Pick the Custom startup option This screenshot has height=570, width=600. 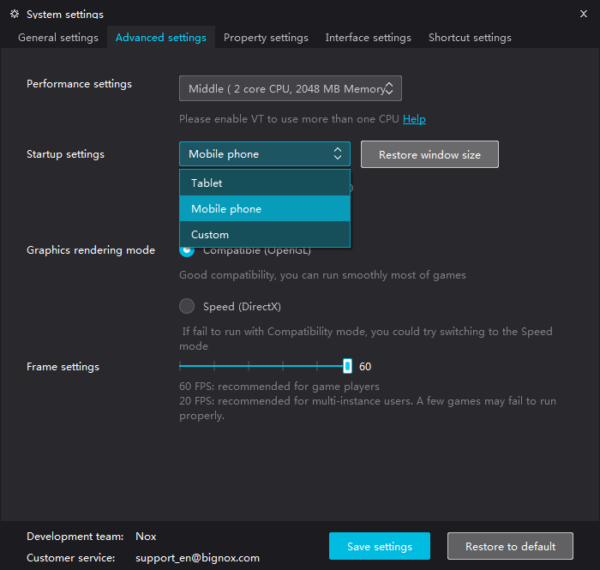point(265,235)
